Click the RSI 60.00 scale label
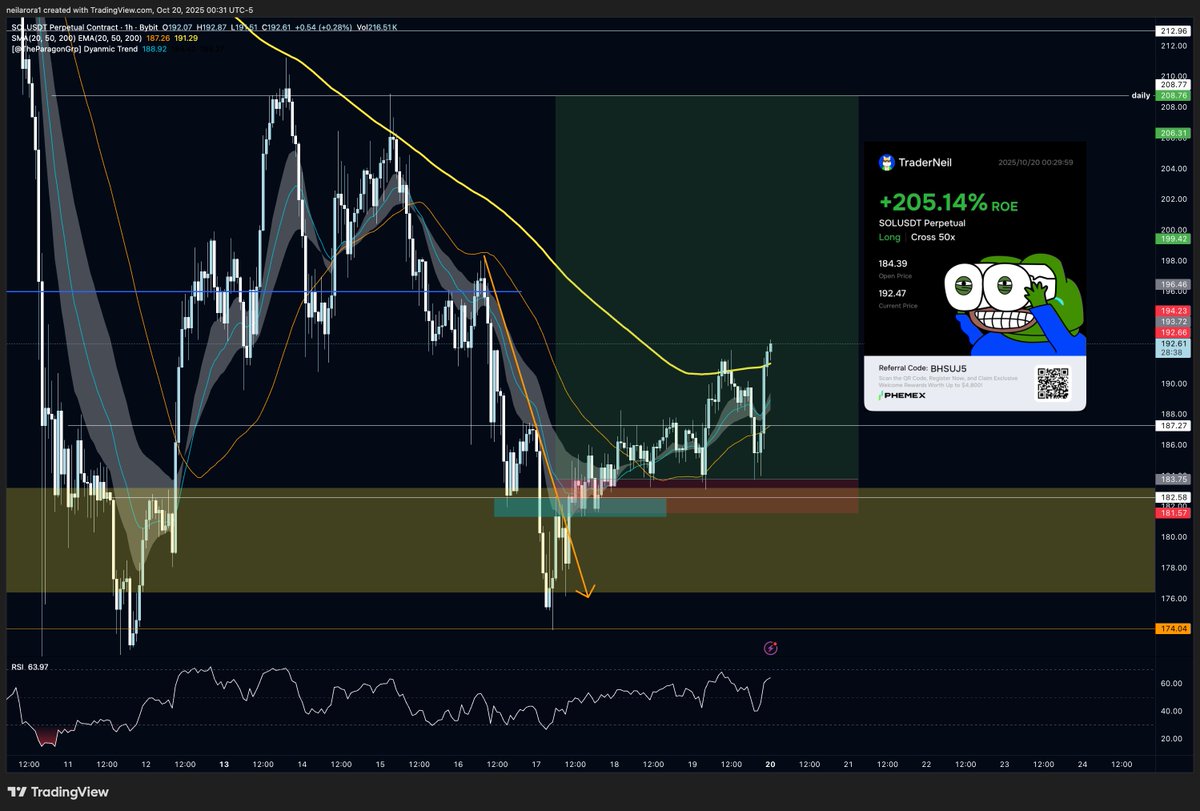Image resolution: width=1200 pixels, height=811 pixels. tap(1172, 683)
